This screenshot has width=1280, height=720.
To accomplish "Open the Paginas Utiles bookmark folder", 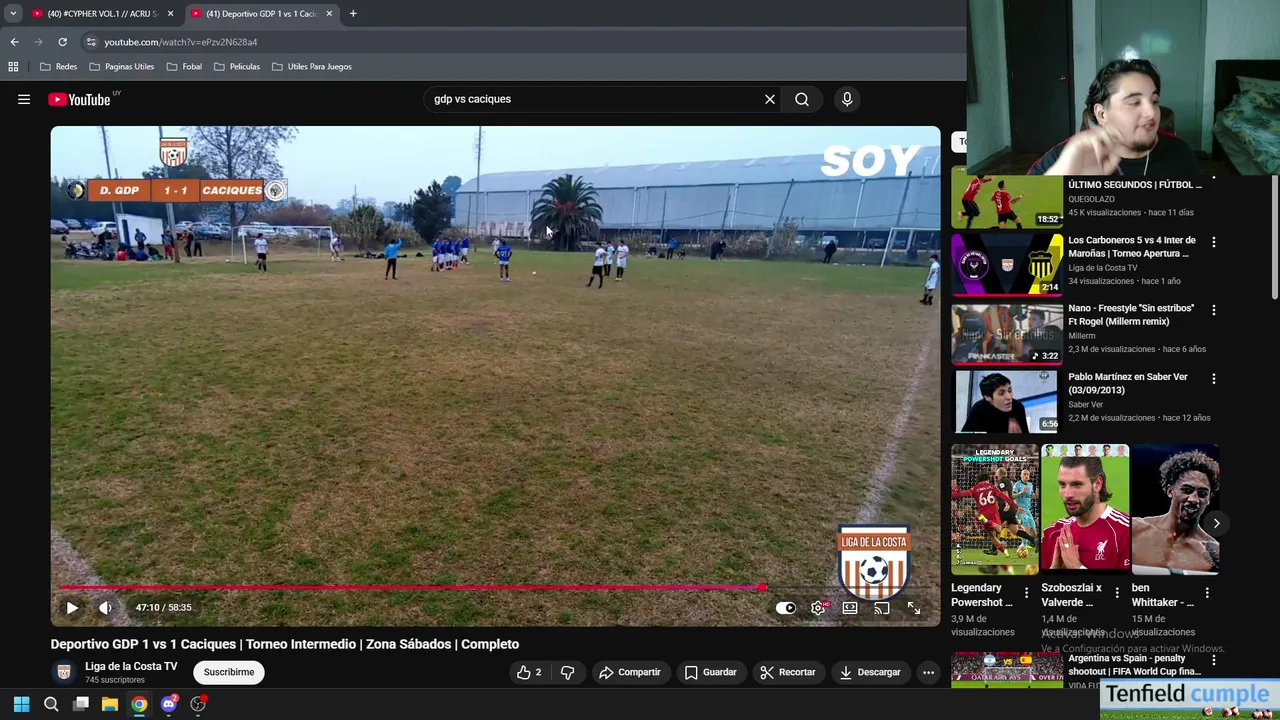I will [121, 66].
